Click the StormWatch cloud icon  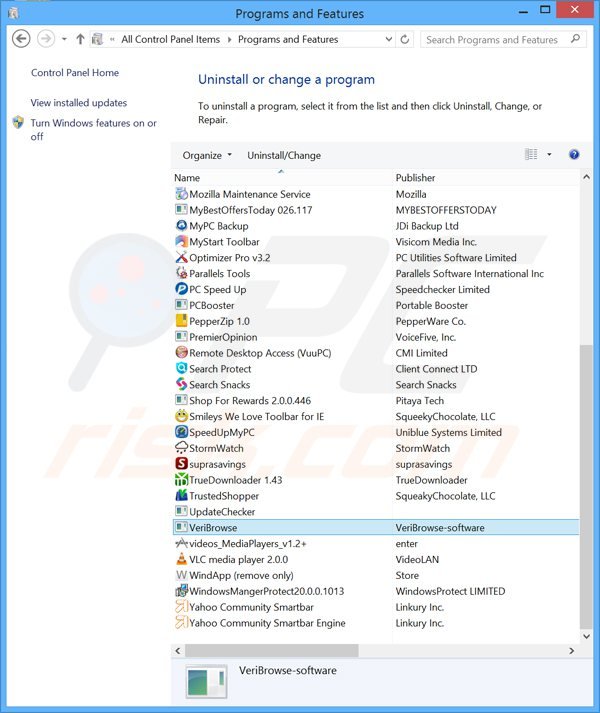[181, 448]
